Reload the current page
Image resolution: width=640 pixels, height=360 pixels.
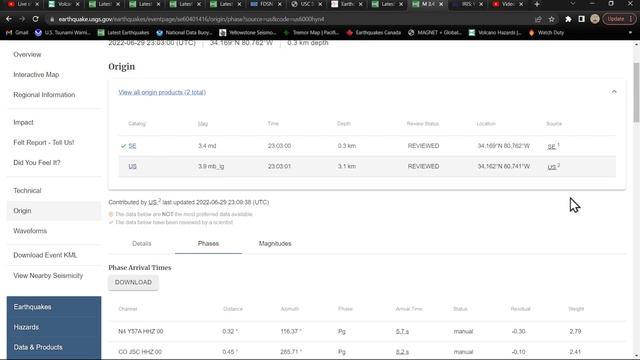point(36,19)
